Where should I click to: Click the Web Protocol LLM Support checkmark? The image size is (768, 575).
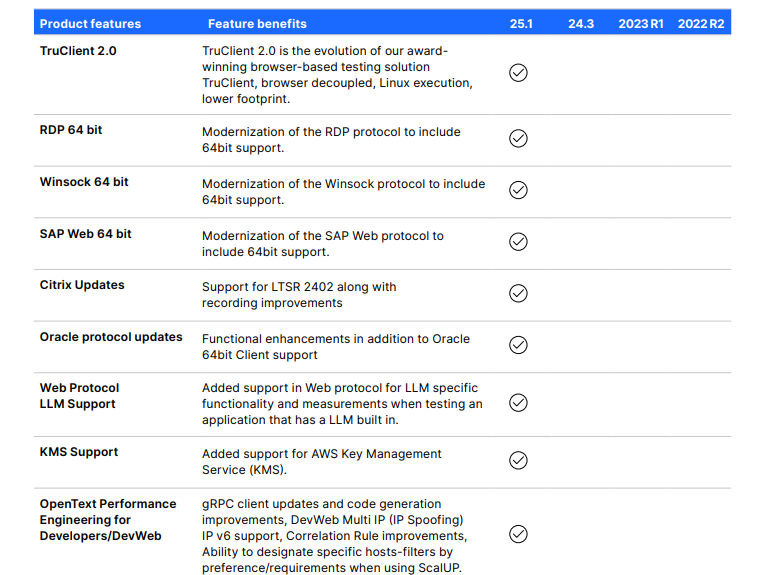[x=518, y=403]
